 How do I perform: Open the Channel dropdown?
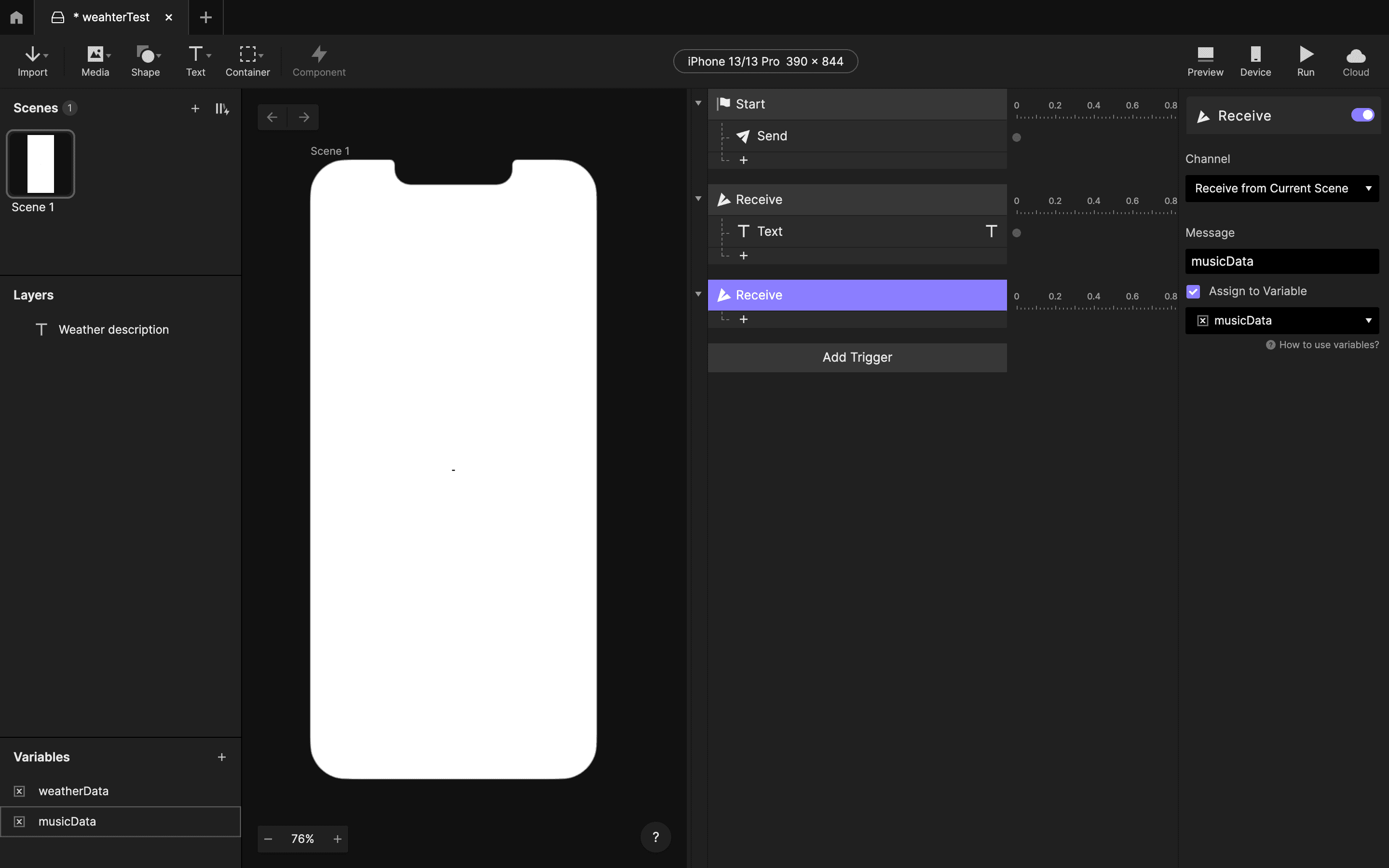[1281, 188]
